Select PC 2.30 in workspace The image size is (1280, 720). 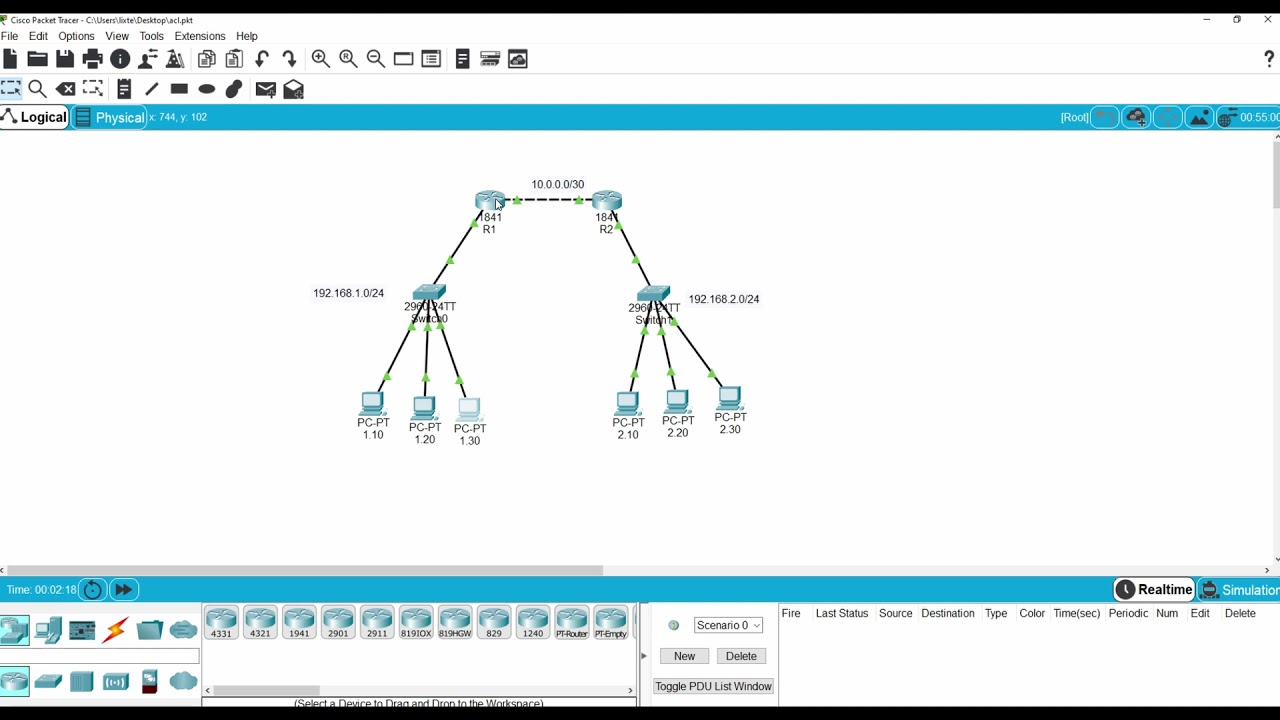click(730, 398)
